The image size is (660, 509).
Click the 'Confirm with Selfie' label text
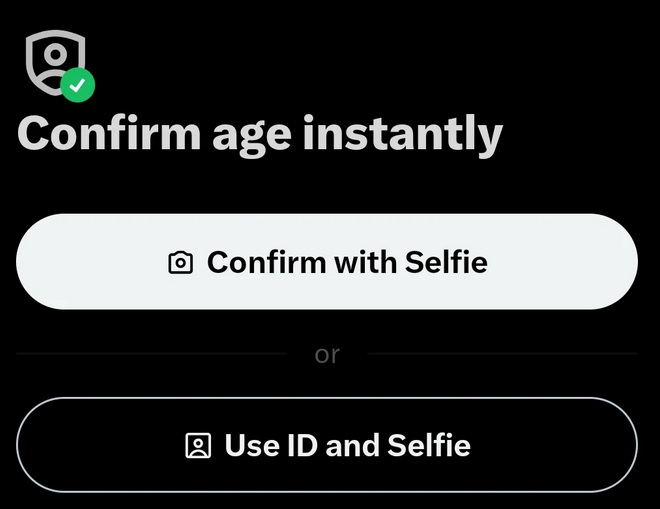[x=347, y=262]
